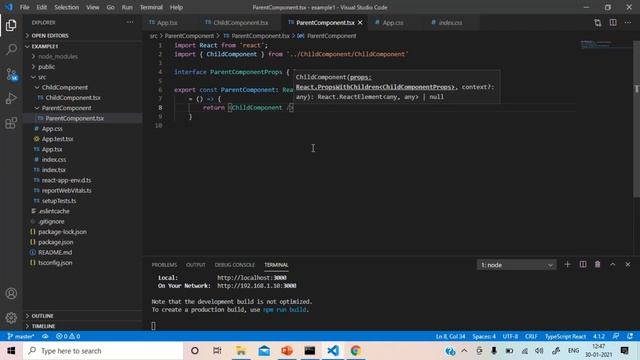Image resolution: width=640 pixels, height=360 pixels.
Task: Click the editor minimap preview
Action: pyautogui.click(x=605, y=44)
